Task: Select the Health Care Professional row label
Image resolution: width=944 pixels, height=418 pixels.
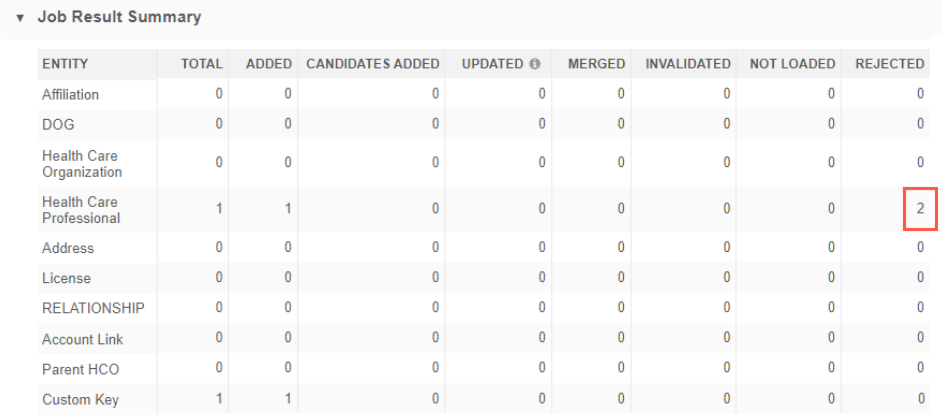Action: 81,210
